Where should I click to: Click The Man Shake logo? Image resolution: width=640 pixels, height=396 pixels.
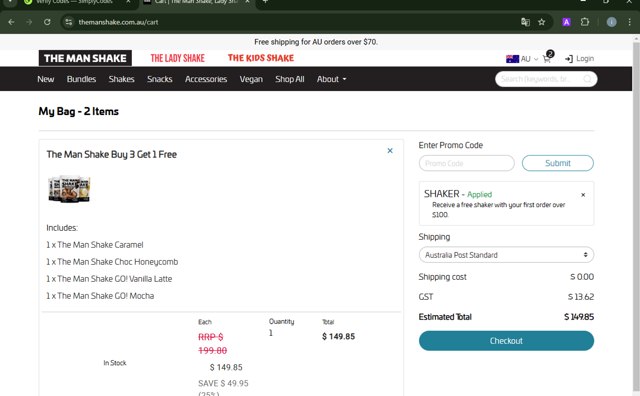click(x=85, y=58)
